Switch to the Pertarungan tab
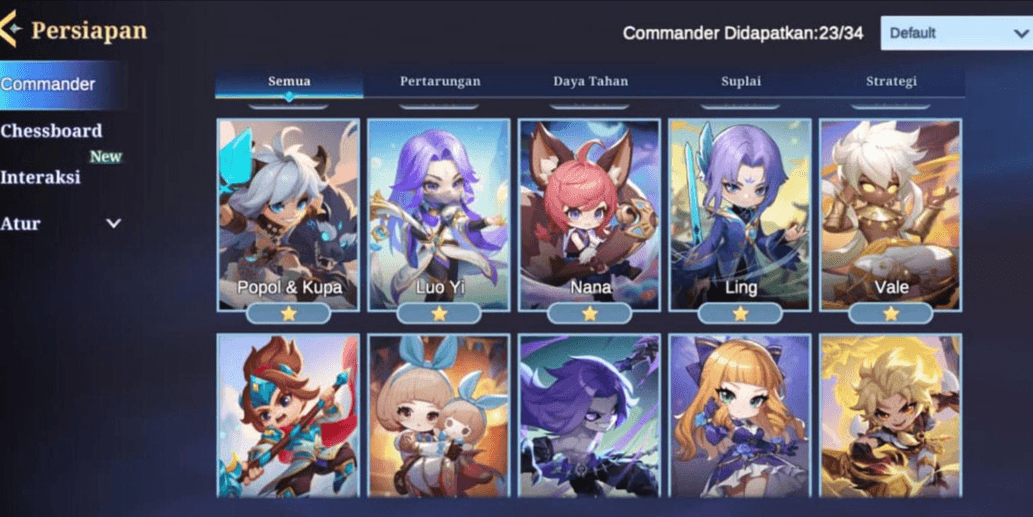The width and height of the screenshot is (1033, 517). (x=439, y=82)
